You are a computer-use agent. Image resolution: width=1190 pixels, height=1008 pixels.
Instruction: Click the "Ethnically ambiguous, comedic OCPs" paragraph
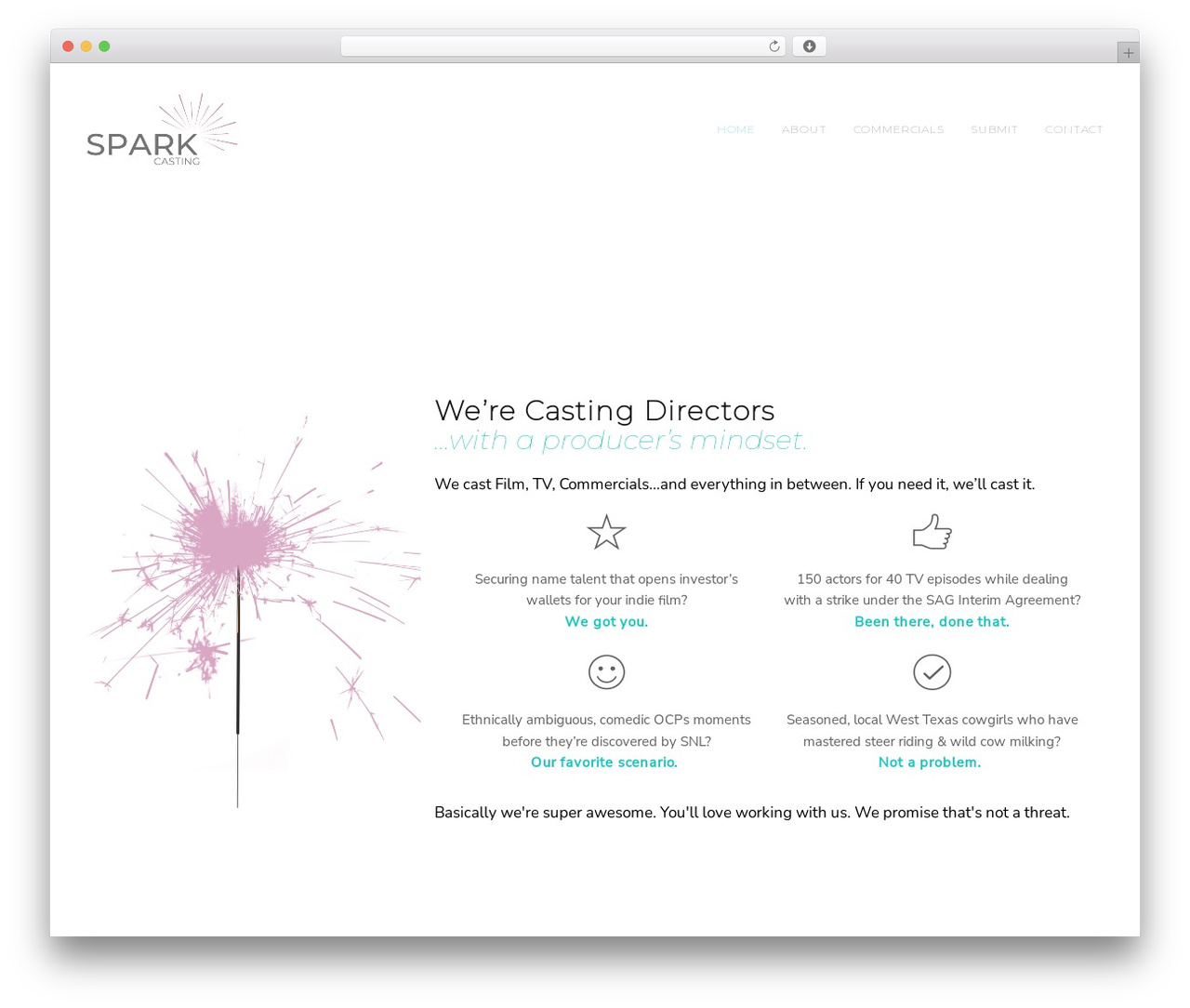click(x=606, y=730)
